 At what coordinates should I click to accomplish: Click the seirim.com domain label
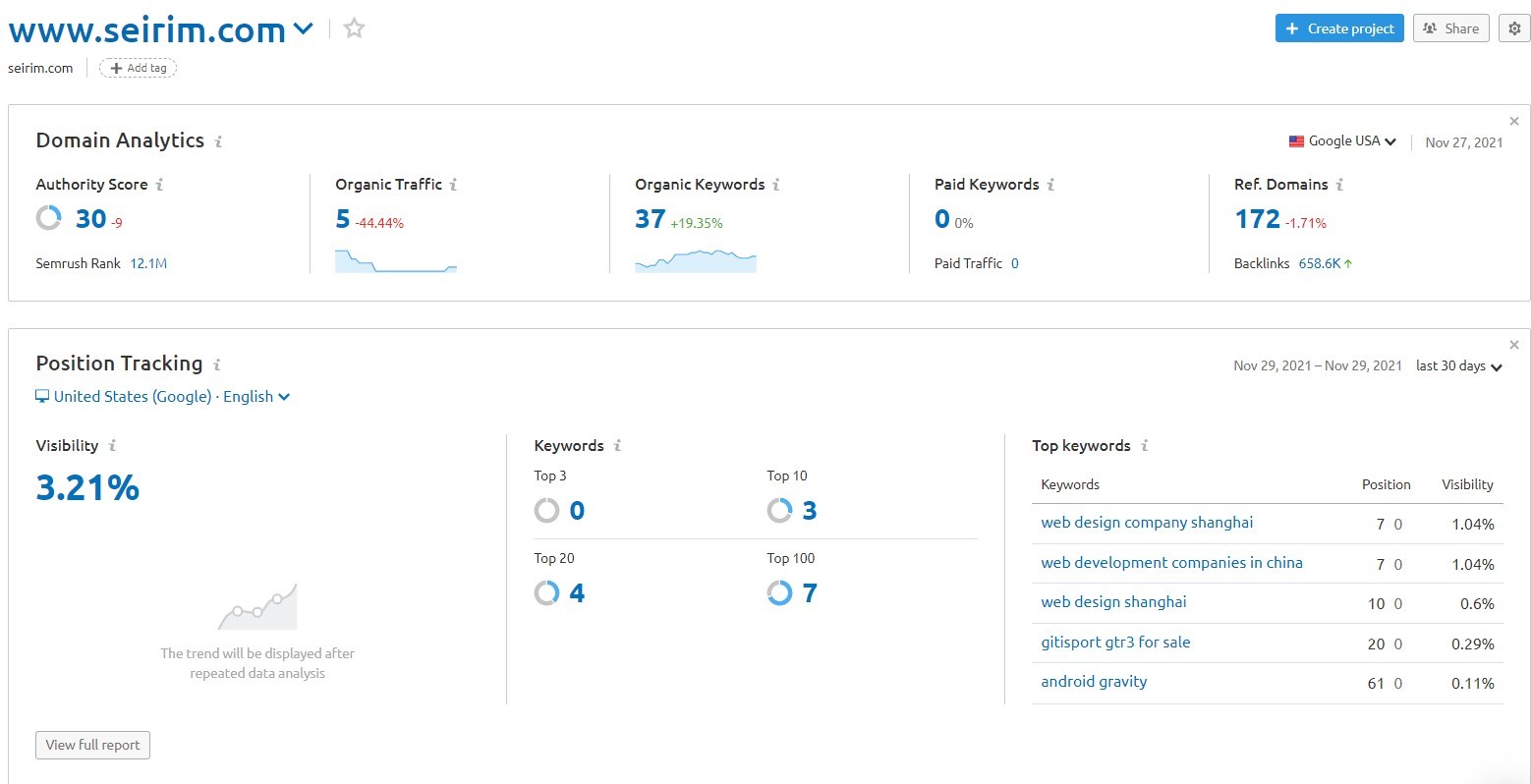tap(40, 68)
